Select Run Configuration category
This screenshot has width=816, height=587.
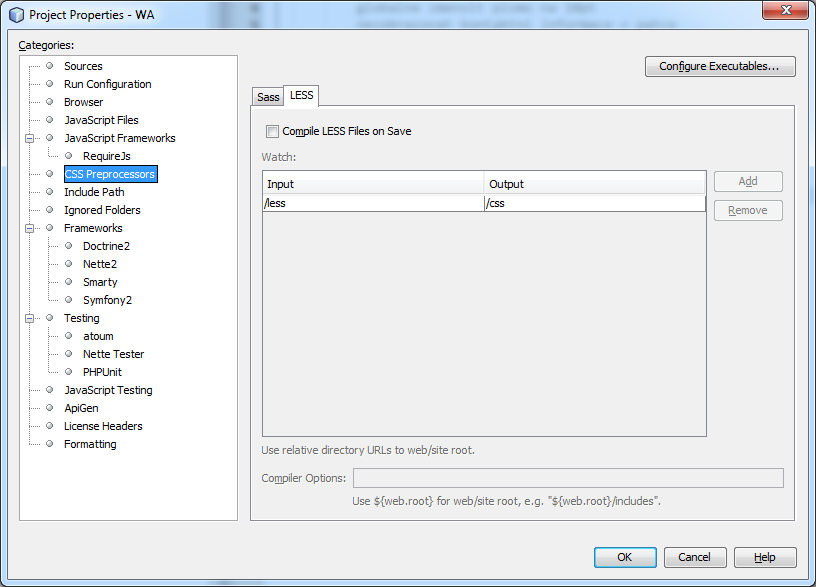[108, 84]
